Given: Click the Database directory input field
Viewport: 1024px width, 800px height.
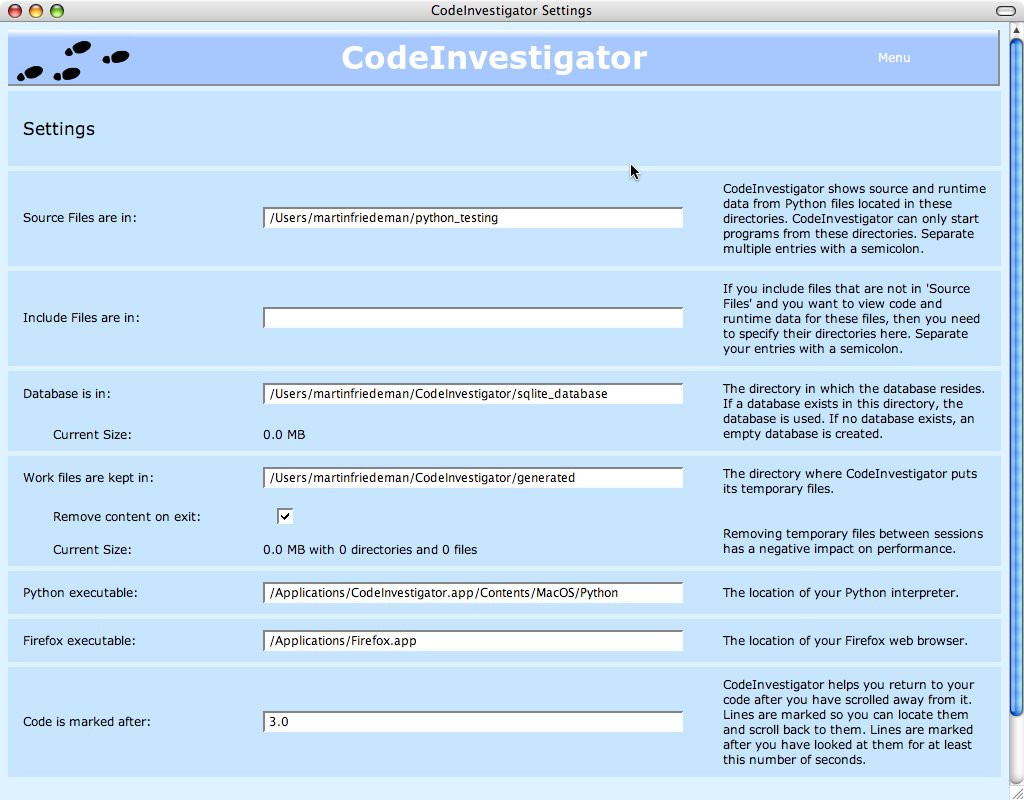Looking at the screenshot, I should (473, 394).
